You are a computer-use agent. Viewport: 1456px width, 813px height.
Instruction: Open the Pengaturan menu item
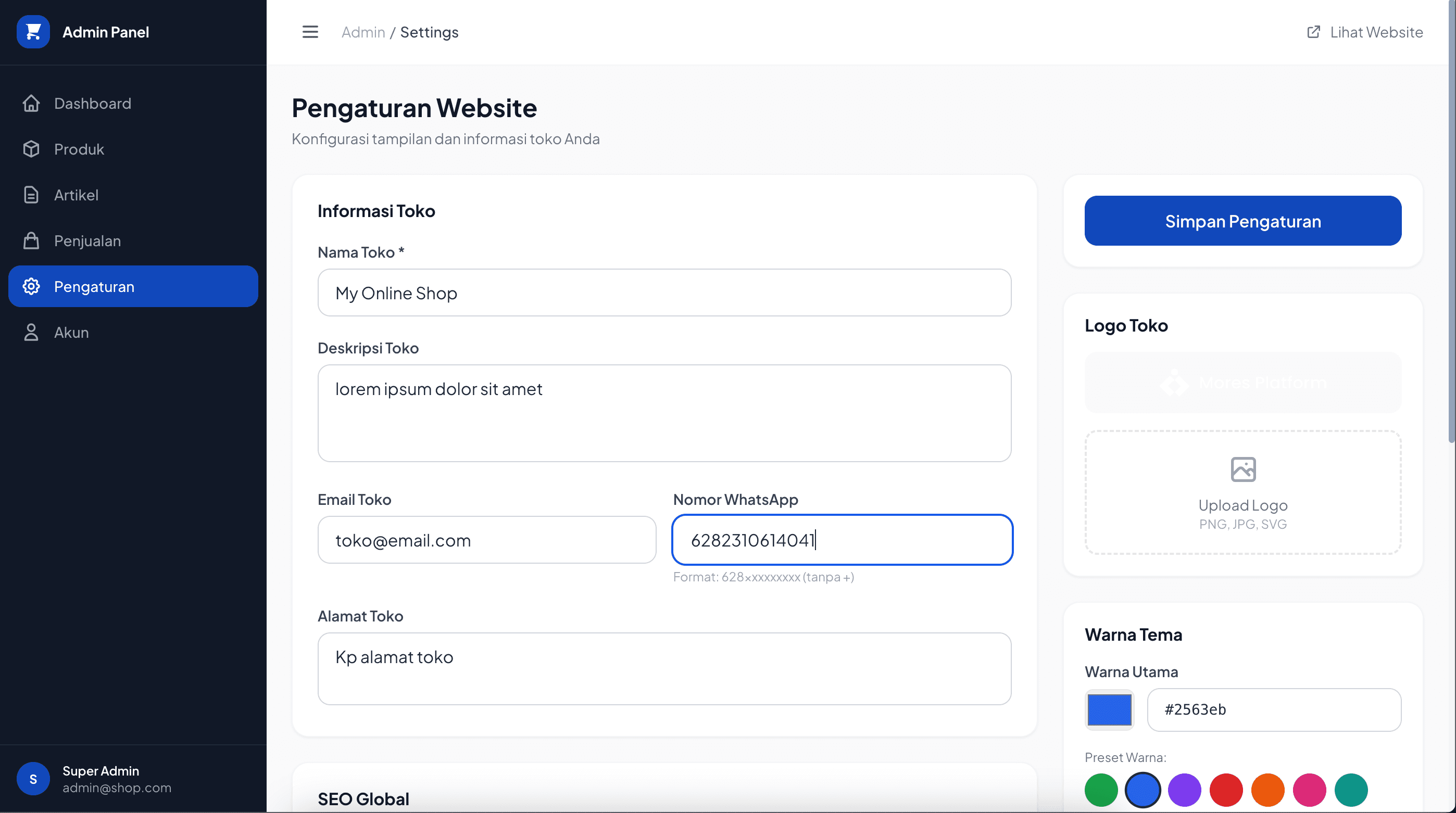[133, 286]
